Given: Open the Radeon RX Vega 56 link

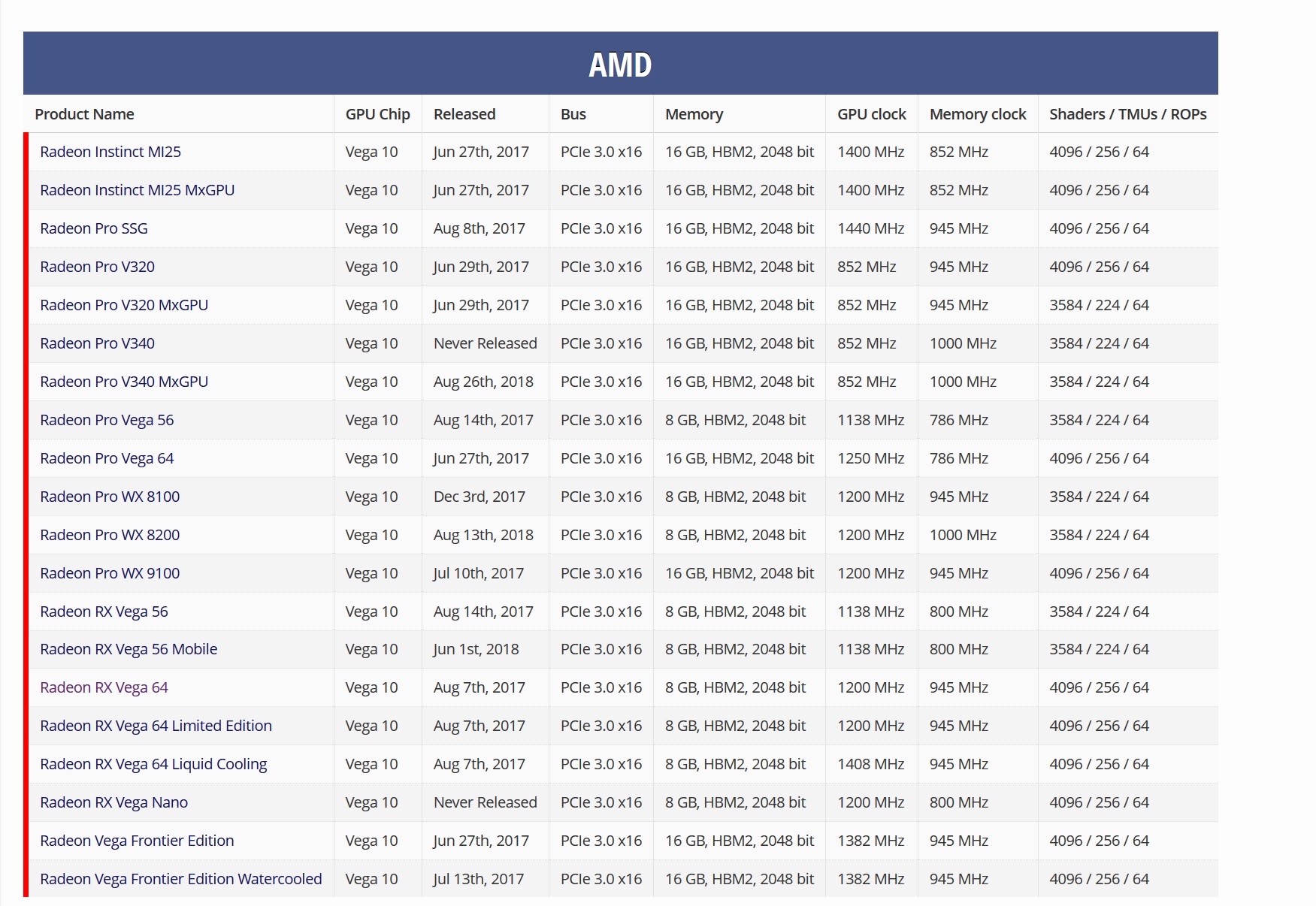Looking at the screenshot, I should (x=104, y=612).
